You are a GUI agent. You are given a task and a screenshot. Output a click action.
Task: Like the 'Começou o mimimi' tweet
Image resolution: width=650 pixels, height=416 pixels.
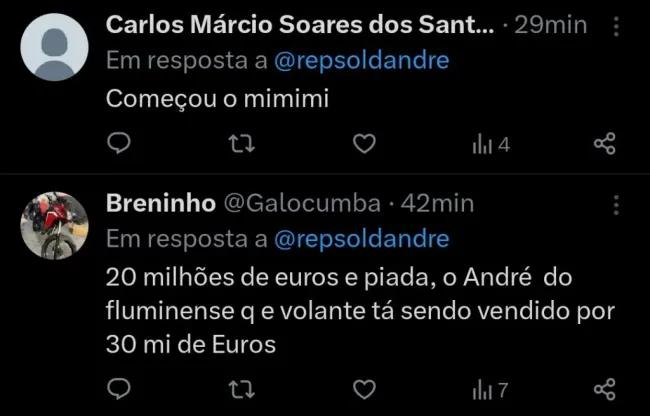tap(365, 145)
